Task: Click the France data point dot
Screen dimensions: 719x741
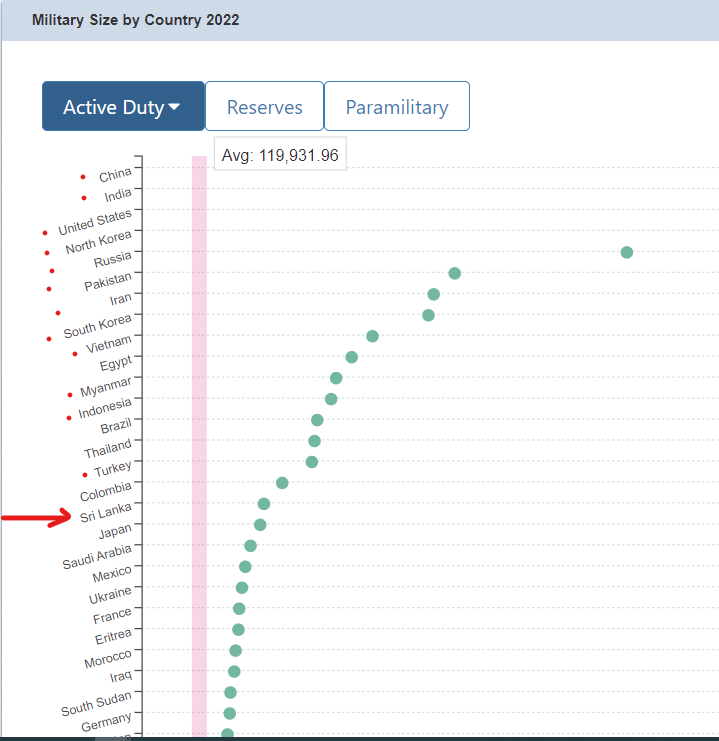Action: click(x=239, y=609)
